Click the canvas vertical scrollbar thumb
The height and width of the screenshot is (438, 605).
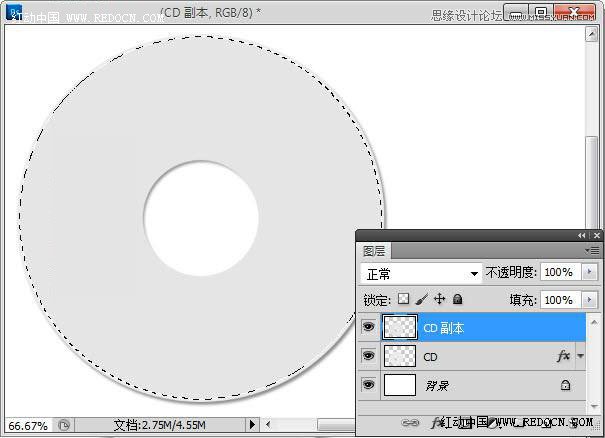click(591, 181)
